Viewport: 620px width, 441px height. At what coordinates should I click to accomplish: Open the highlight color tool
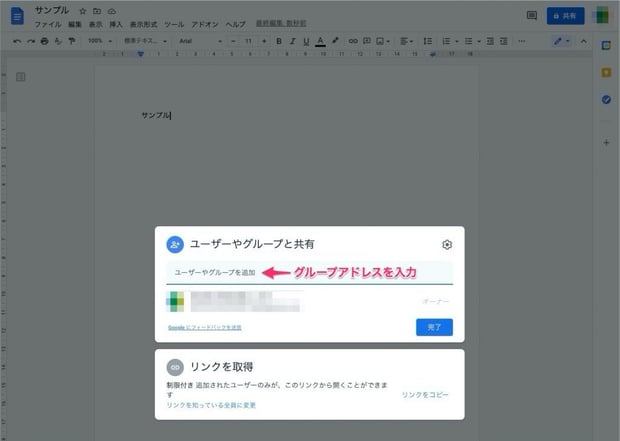click(x=335, y=41)
